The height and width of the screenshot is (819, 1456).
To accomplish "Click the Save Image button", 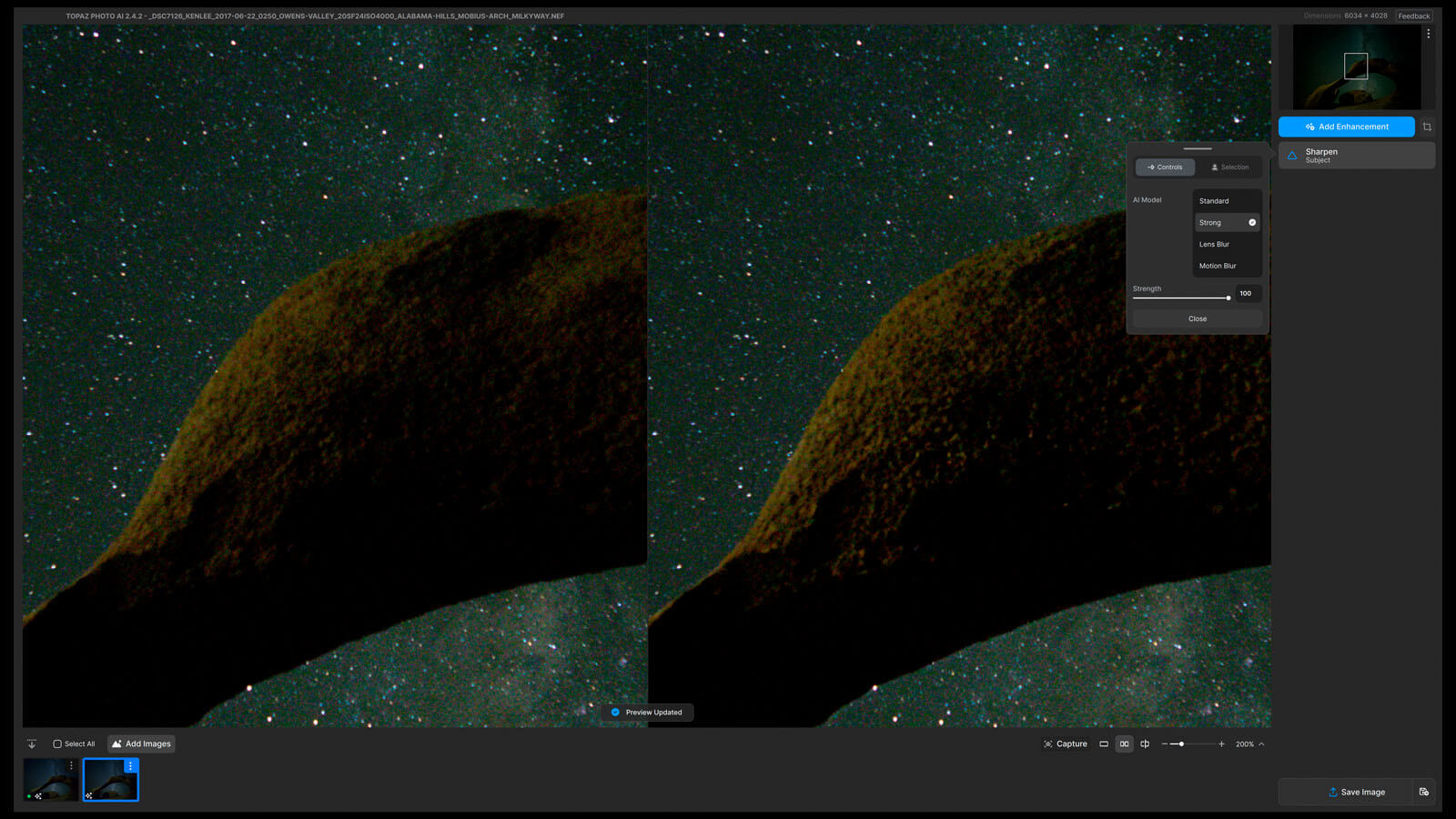I will pos(1355,792).
